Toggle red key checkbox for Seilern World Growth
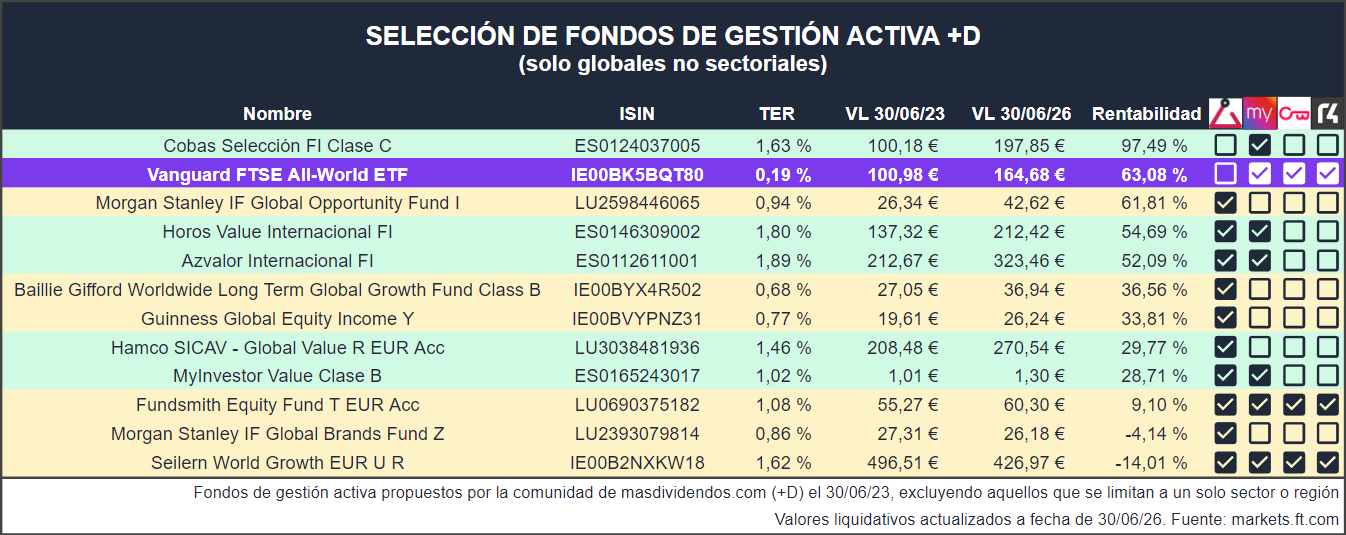 pos(1294,463)
